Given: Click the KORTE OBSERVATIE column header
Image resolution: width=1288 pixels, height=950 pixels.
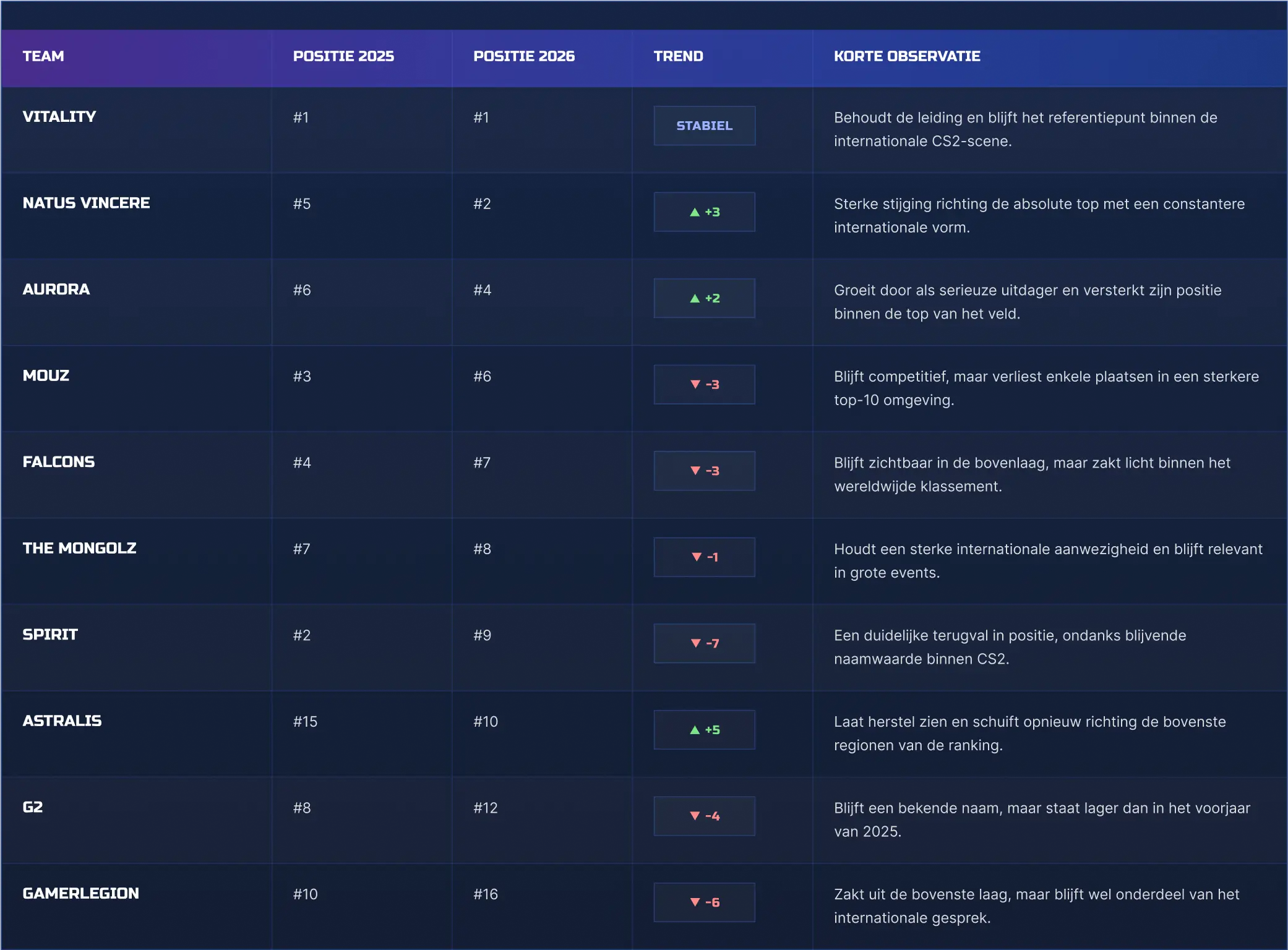Looking at the screenshot, I should pyautogui.click(x=907, y=56).
